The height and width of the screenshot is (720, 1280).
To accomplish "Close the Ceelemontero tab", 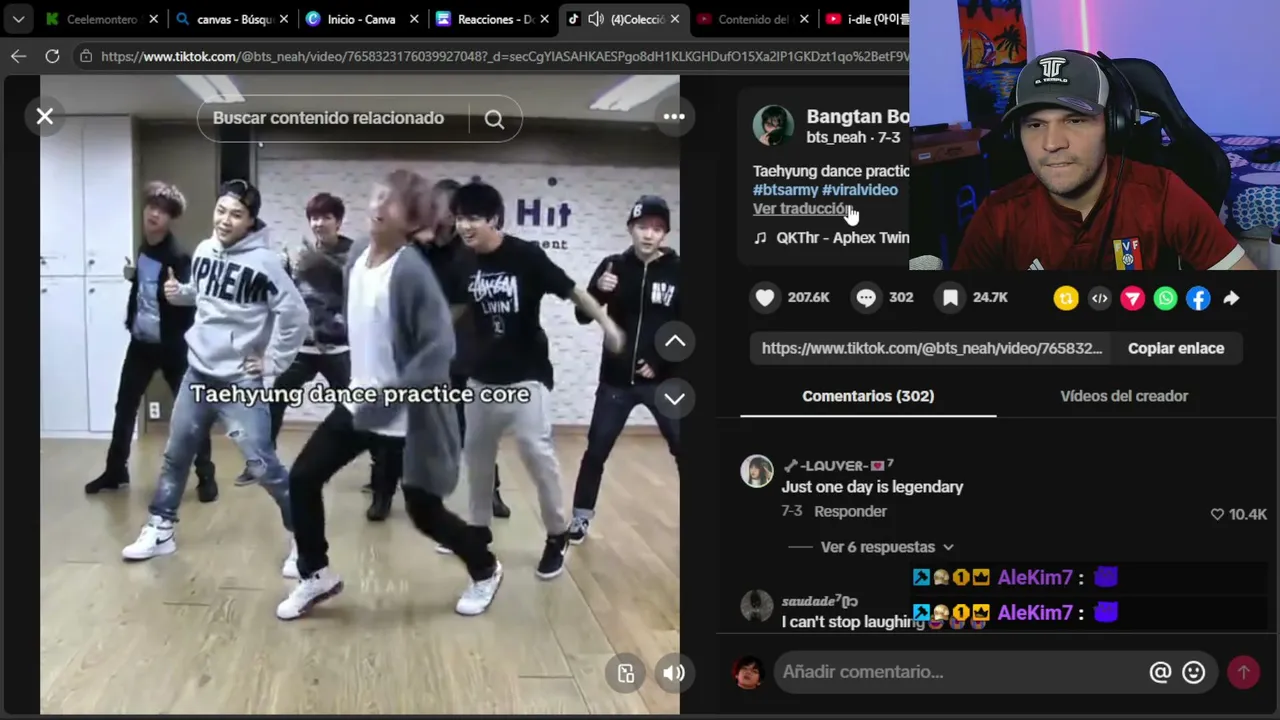I will 153,19.
